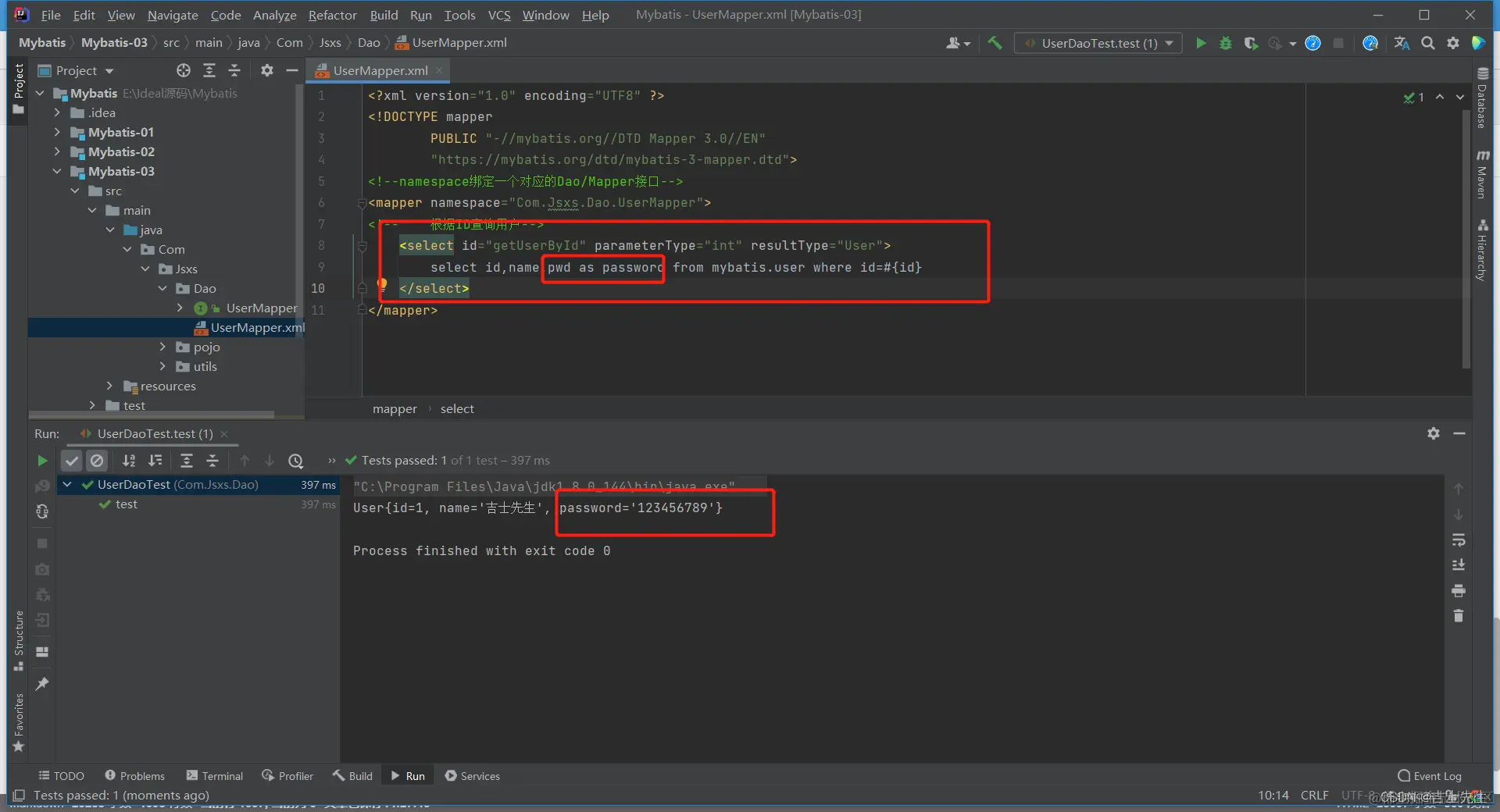
Task: Switch to UserMapper.xml editor tab
Action: pyautogui.click(x=380, y=70)
